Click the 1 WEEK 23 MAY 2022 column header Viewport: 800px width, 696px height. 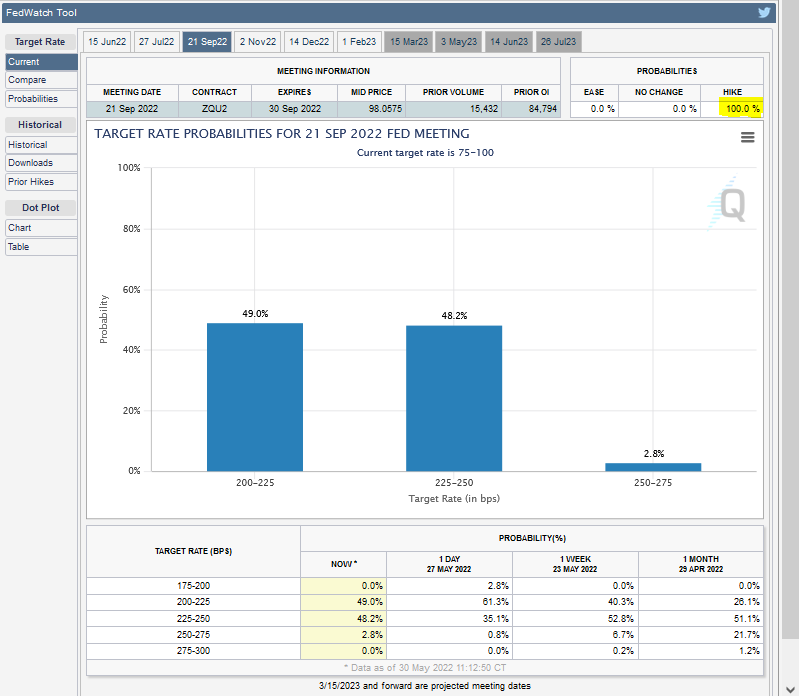(576, 564)
